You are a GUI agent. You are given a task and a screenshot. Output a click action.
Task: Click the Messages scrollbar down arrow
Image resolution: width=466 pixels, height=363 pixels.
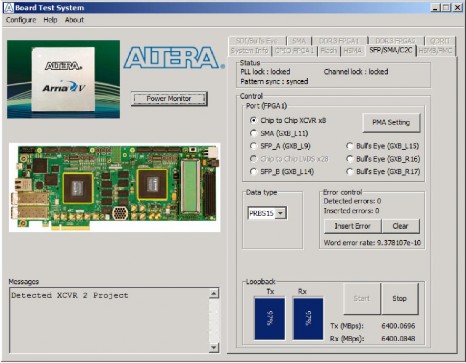[214, 348]
